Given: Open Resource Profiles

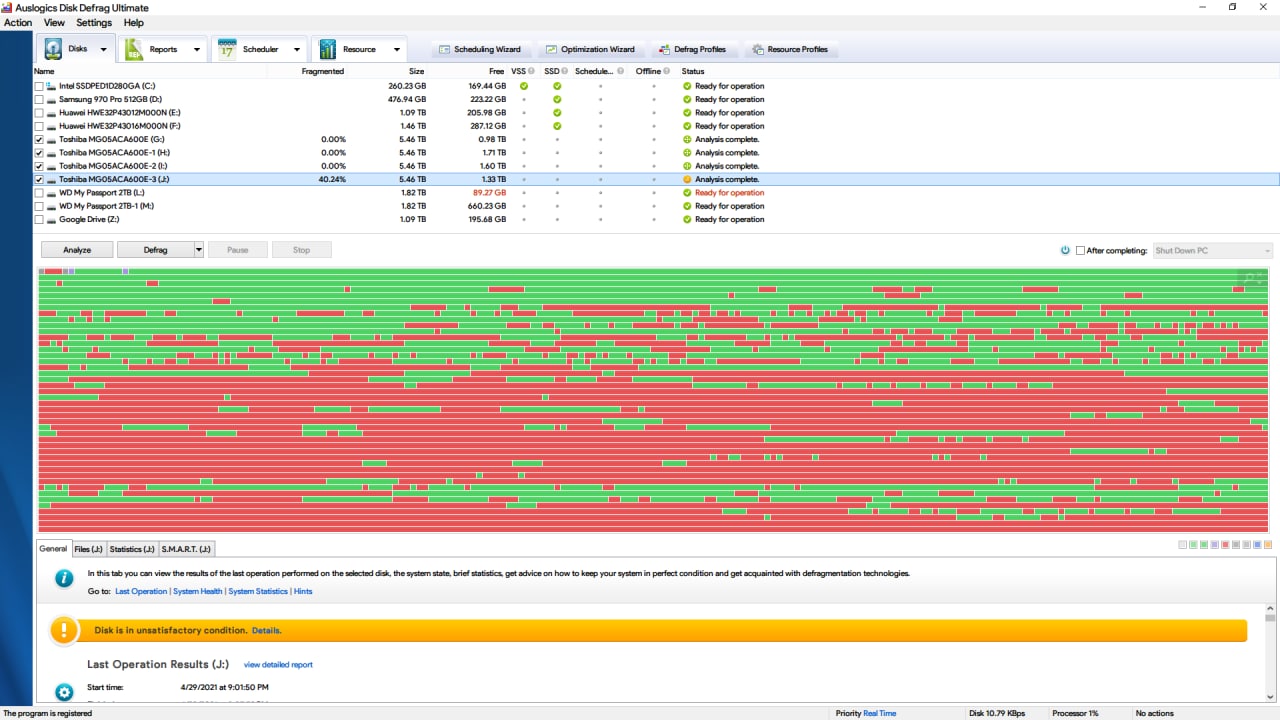Looking at the screenshot, I should (790, 49).
